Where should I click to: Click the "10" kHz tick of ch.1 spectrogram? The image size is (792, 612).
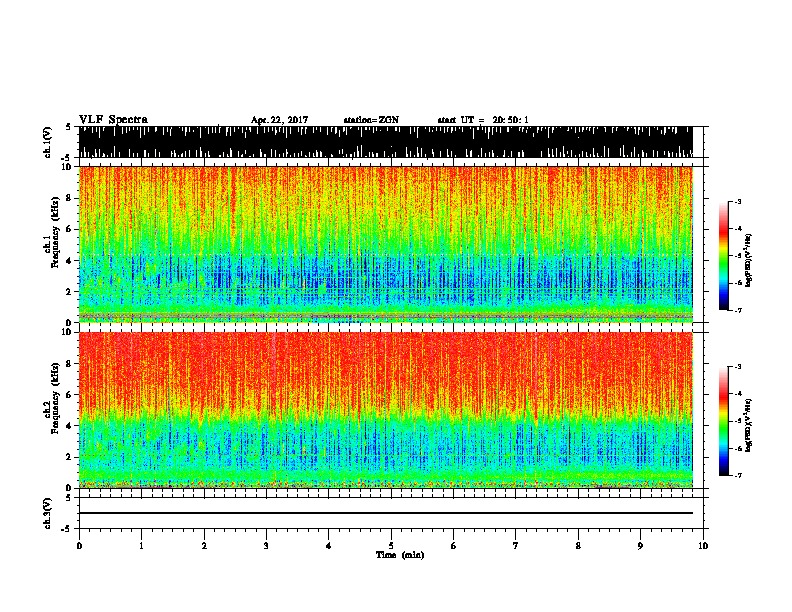coord(68,167)
